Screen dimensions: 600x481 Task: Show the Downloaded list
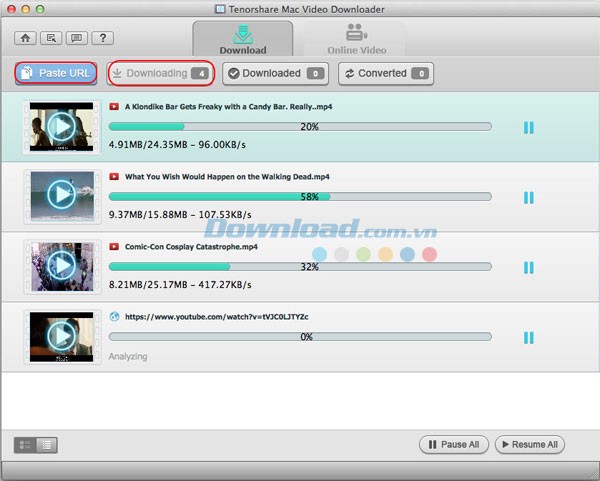click(276, 73)
